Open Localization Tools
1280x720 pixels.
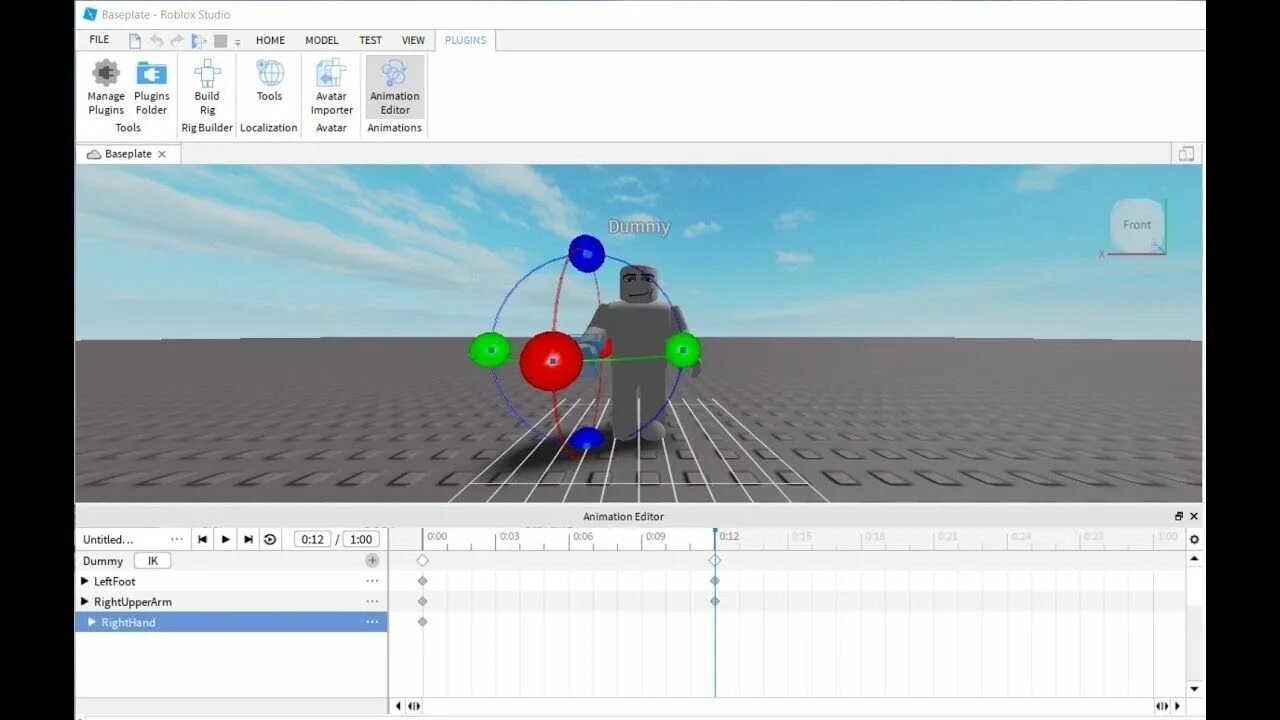269,82
